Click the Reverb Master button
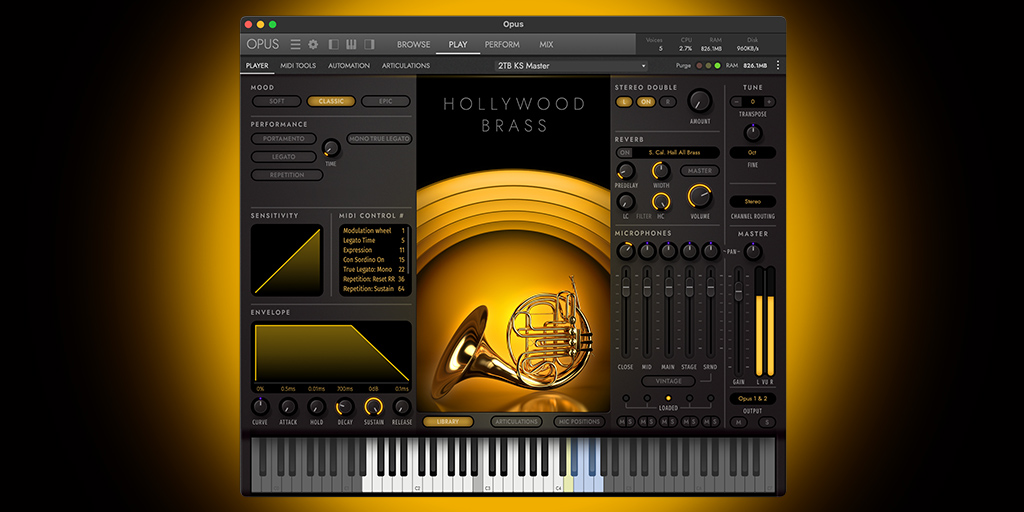This screenshot has width=1024, height=512. click(x=699, y=170)
